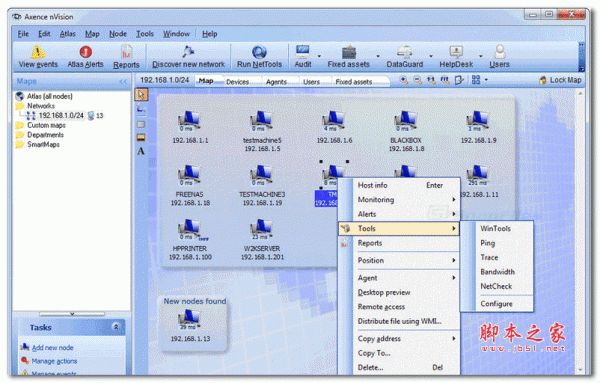
Task: Open the Audit dropdown arrow
Action: click(x=319, y=56)
